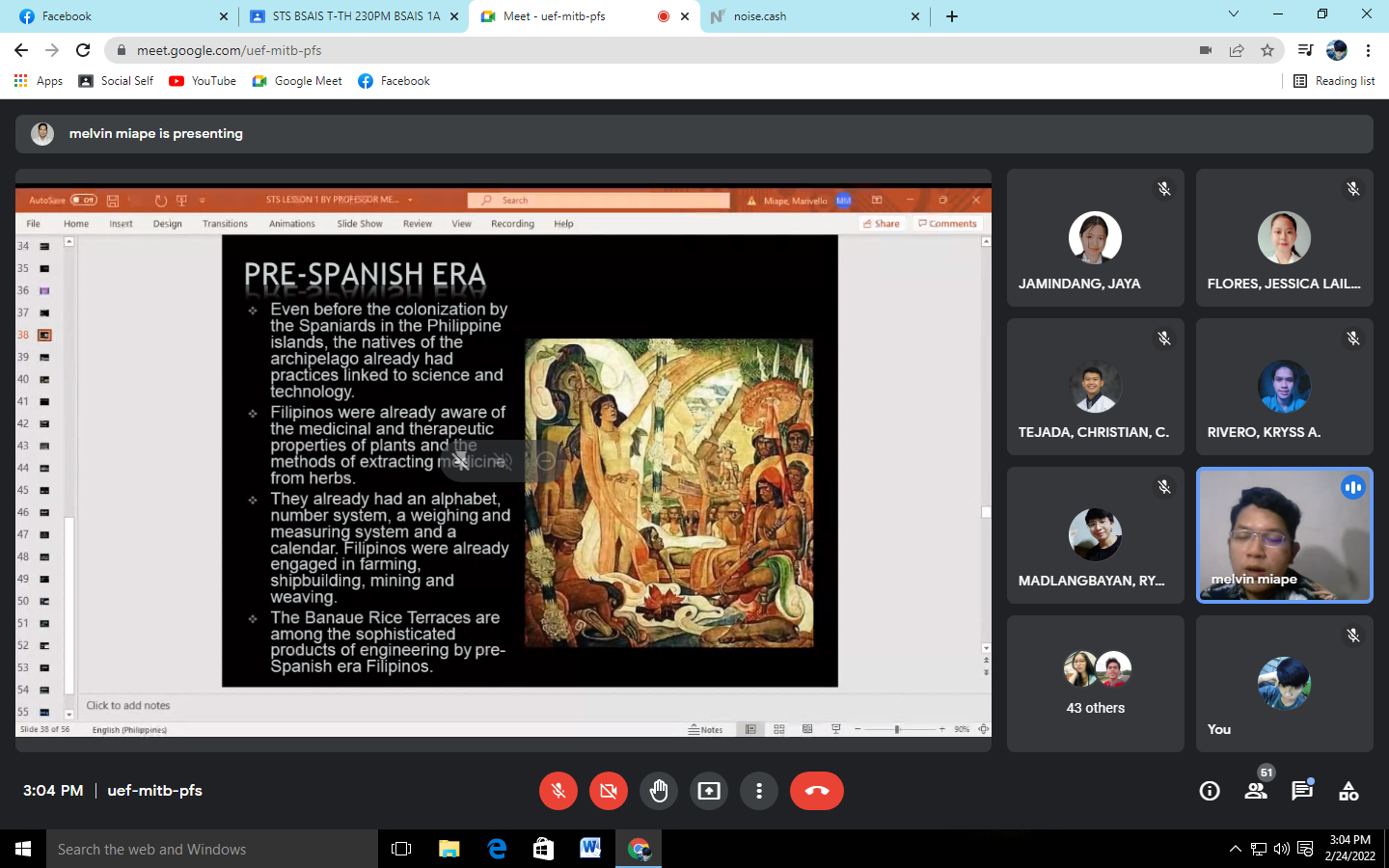Click the PowerPoint Save icon
1389x868 pixels.
tap(113, 201)
